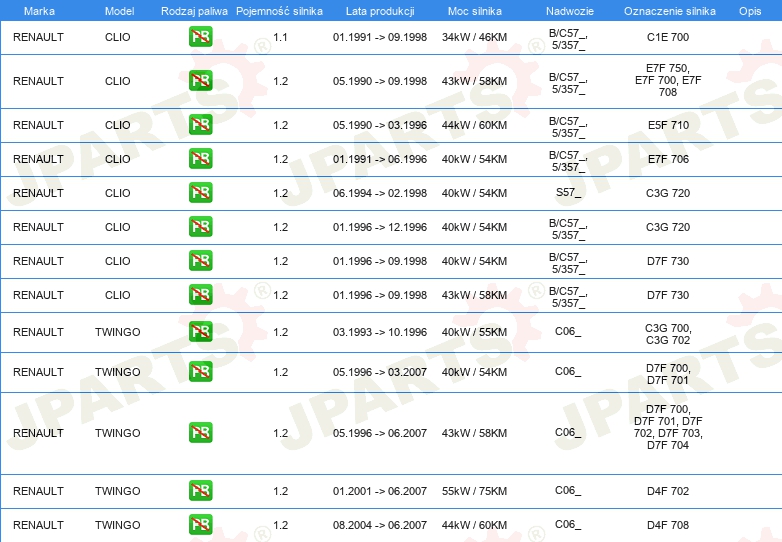Click power cell 34kW / 46KM
Image resolution: width=782 pixels, height=542 pixels.
click(474, 37)
